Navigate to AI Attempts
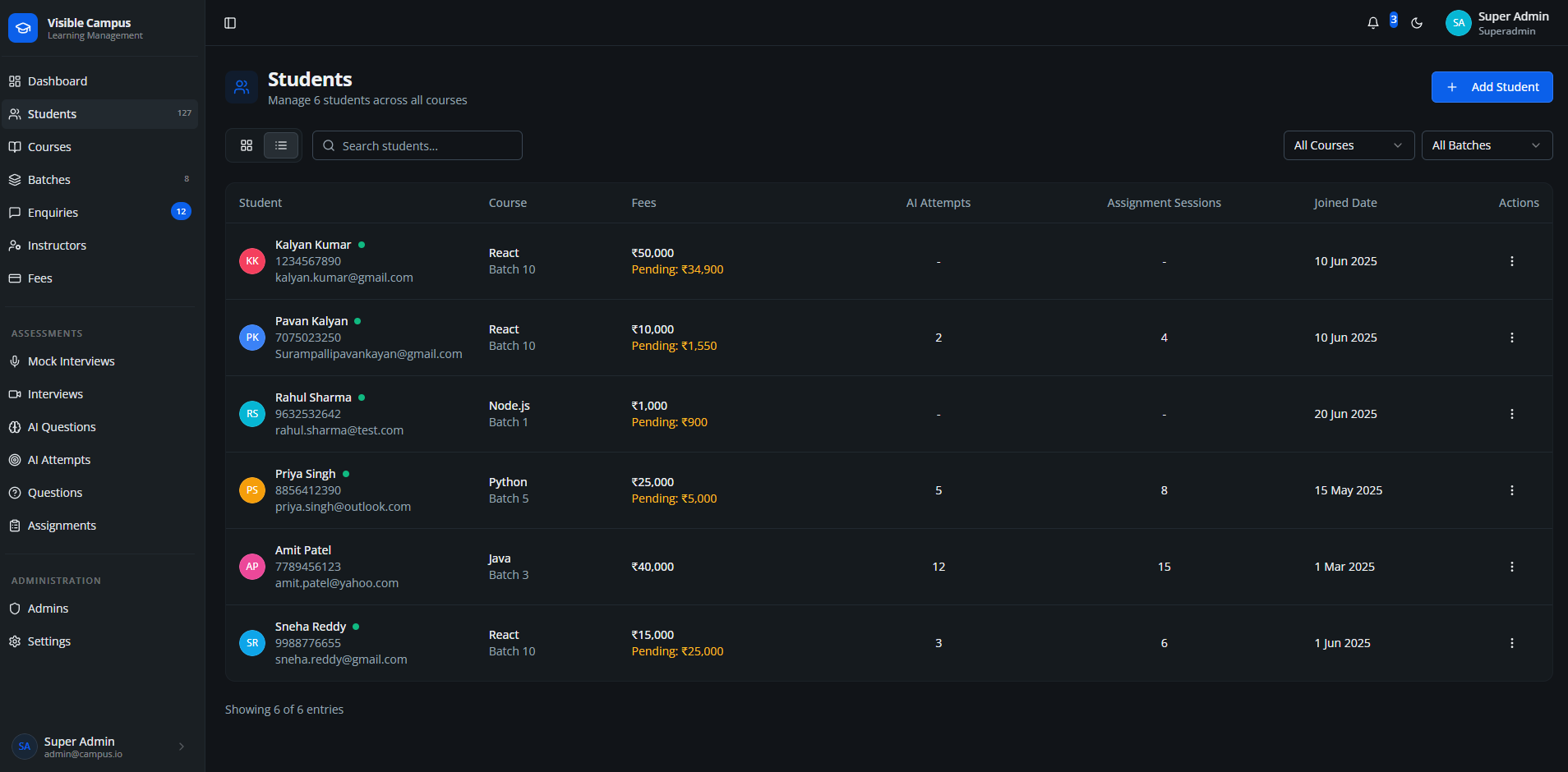 point(58,459)
